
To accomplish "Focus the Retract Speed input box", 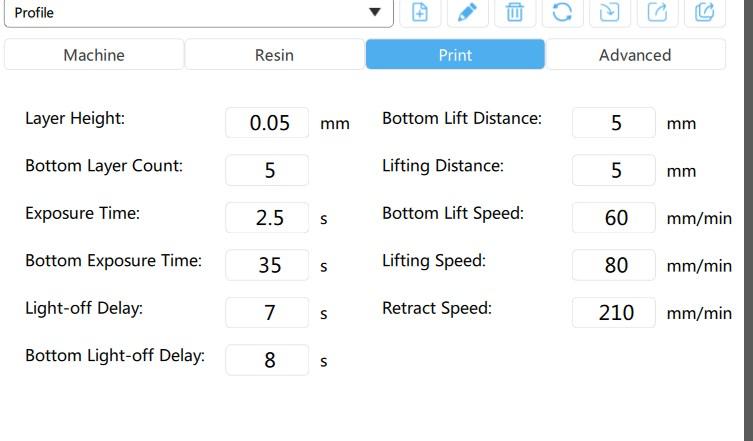I will 614,313.
